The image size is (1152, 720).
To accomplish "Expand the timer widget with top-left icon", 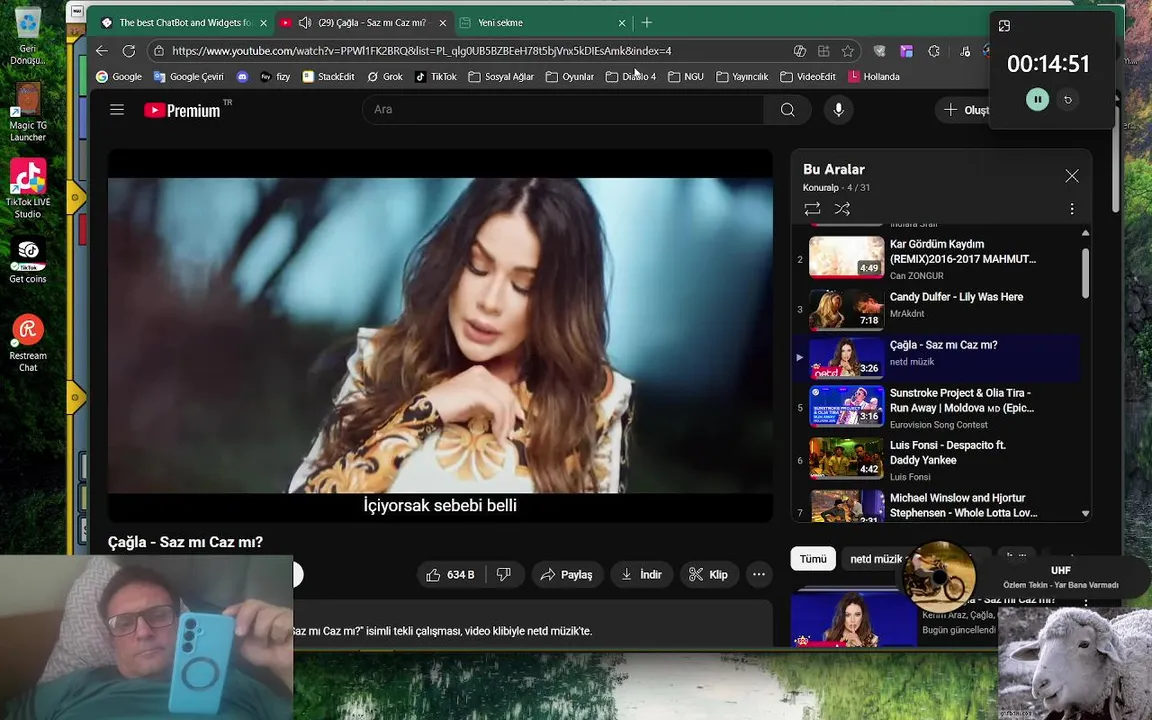I will [x=1004, y=26].
